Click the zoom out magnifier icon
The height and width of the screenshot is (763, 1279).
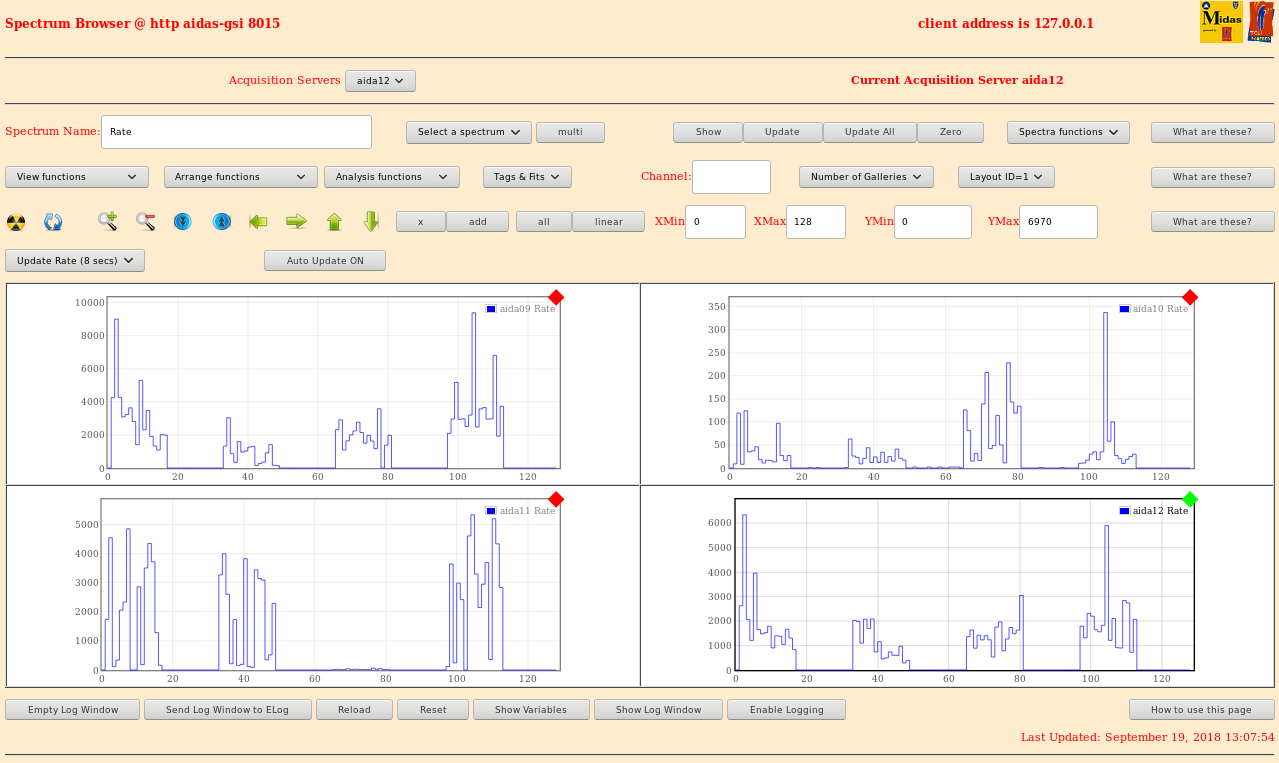[x=146, y=221]
